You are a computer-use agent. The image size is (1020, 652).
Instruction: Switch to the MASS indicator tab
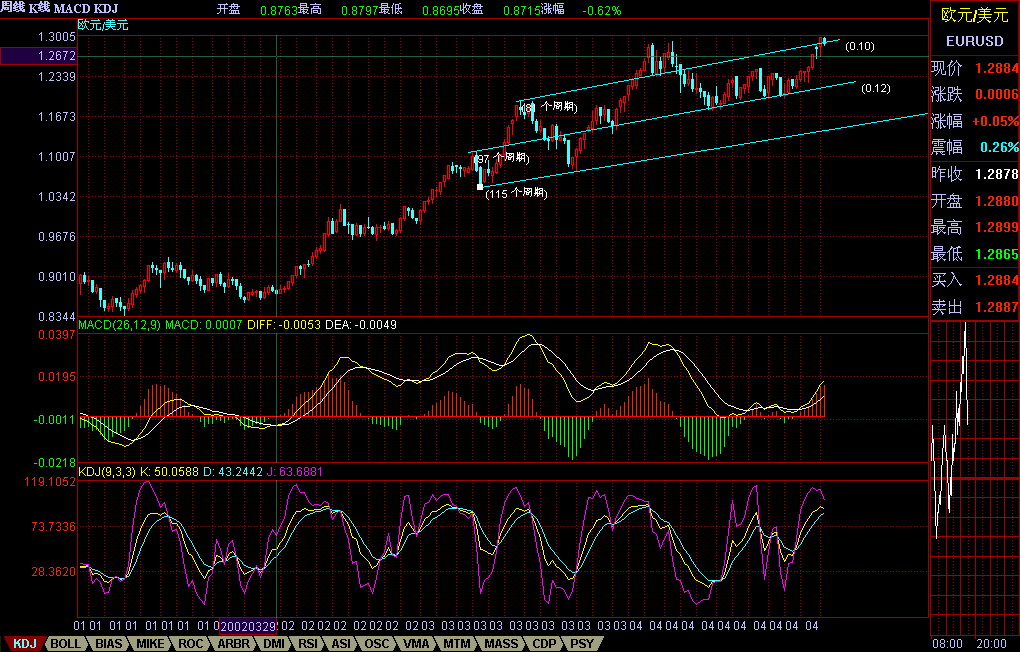click(502, 644)
